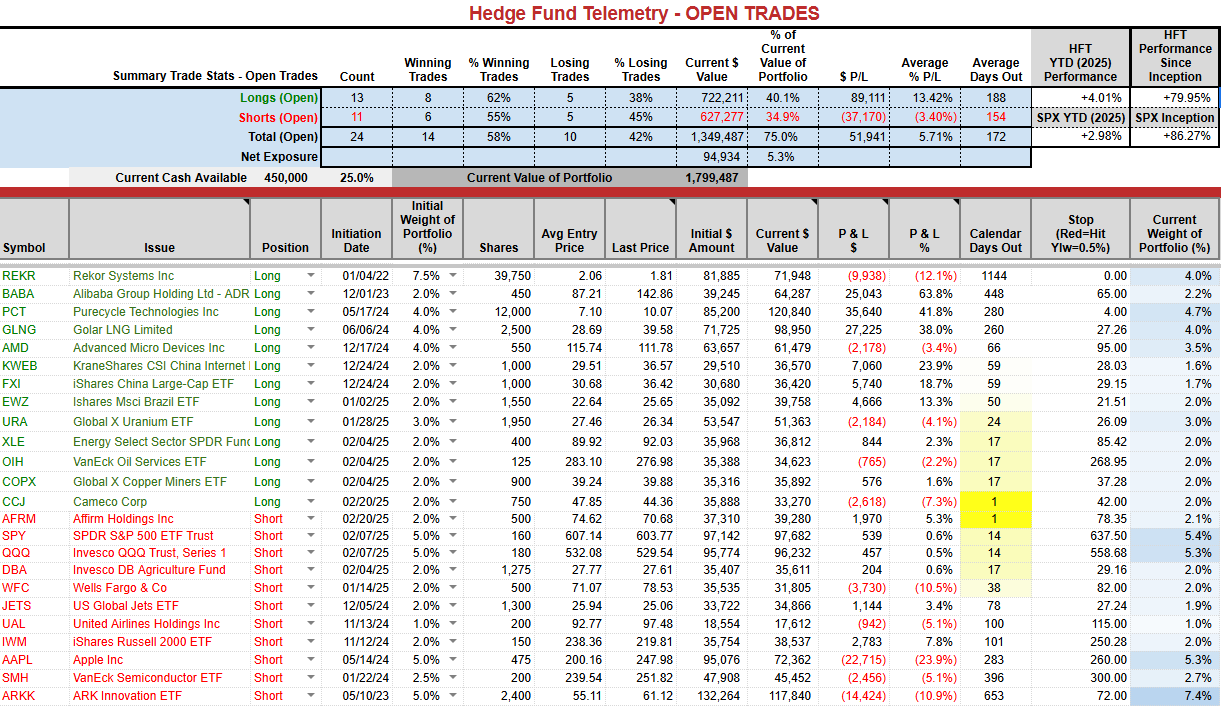
Task: Select BABA gain percentage 63.8%
Action: point(924,295)
